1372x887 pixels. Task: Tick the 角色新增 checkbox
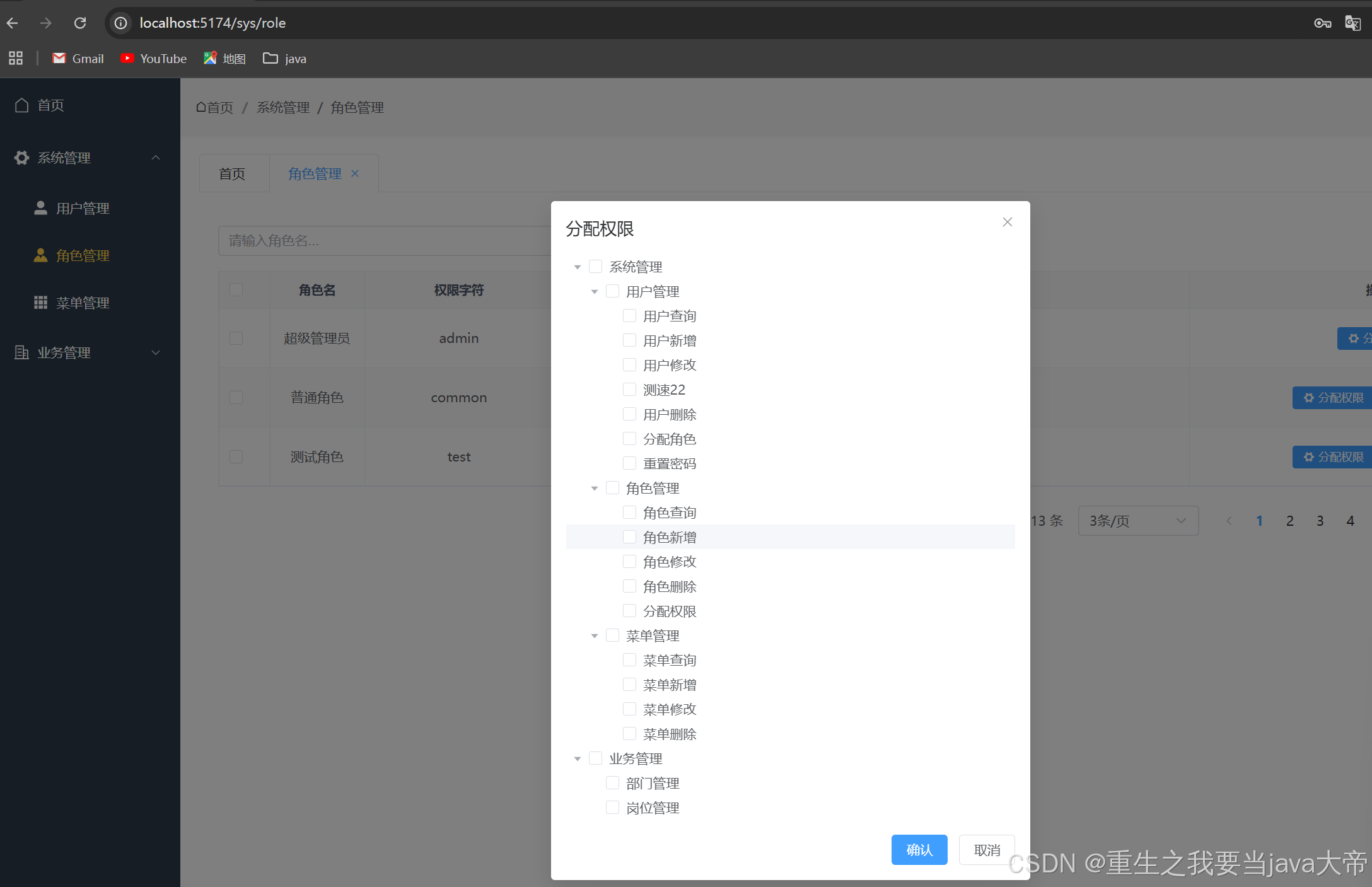click(x=629, y=537)
